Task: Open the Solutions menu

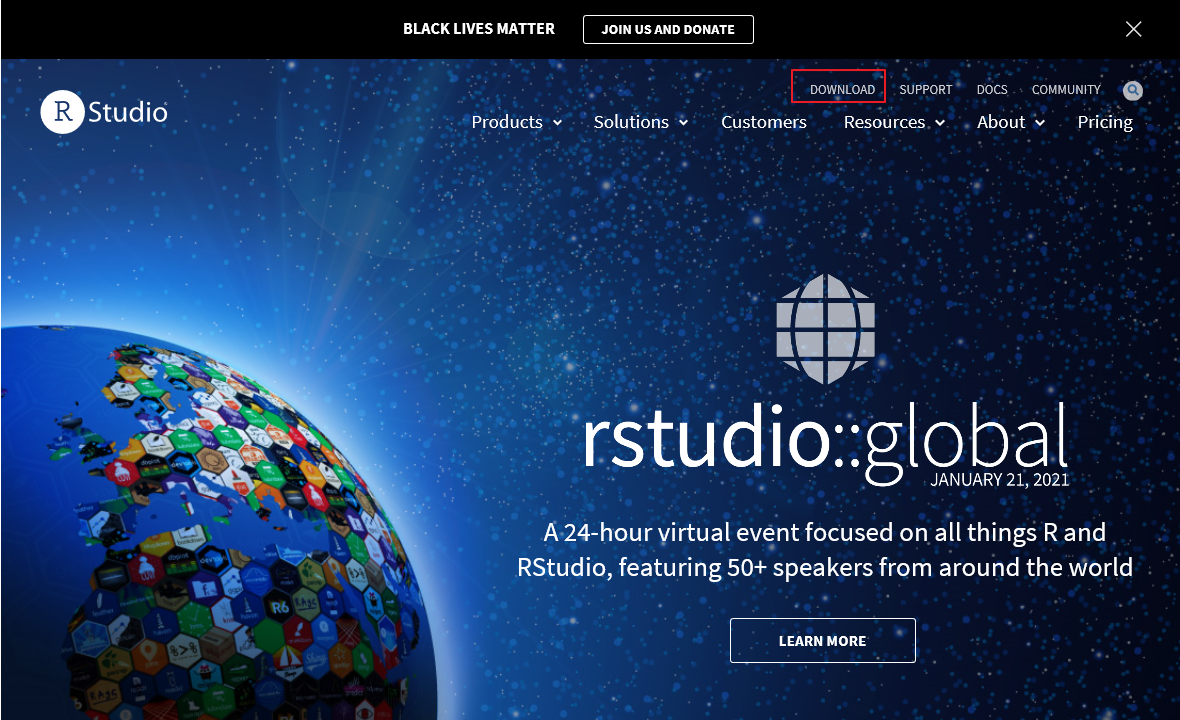Action: tap(631, 122)
